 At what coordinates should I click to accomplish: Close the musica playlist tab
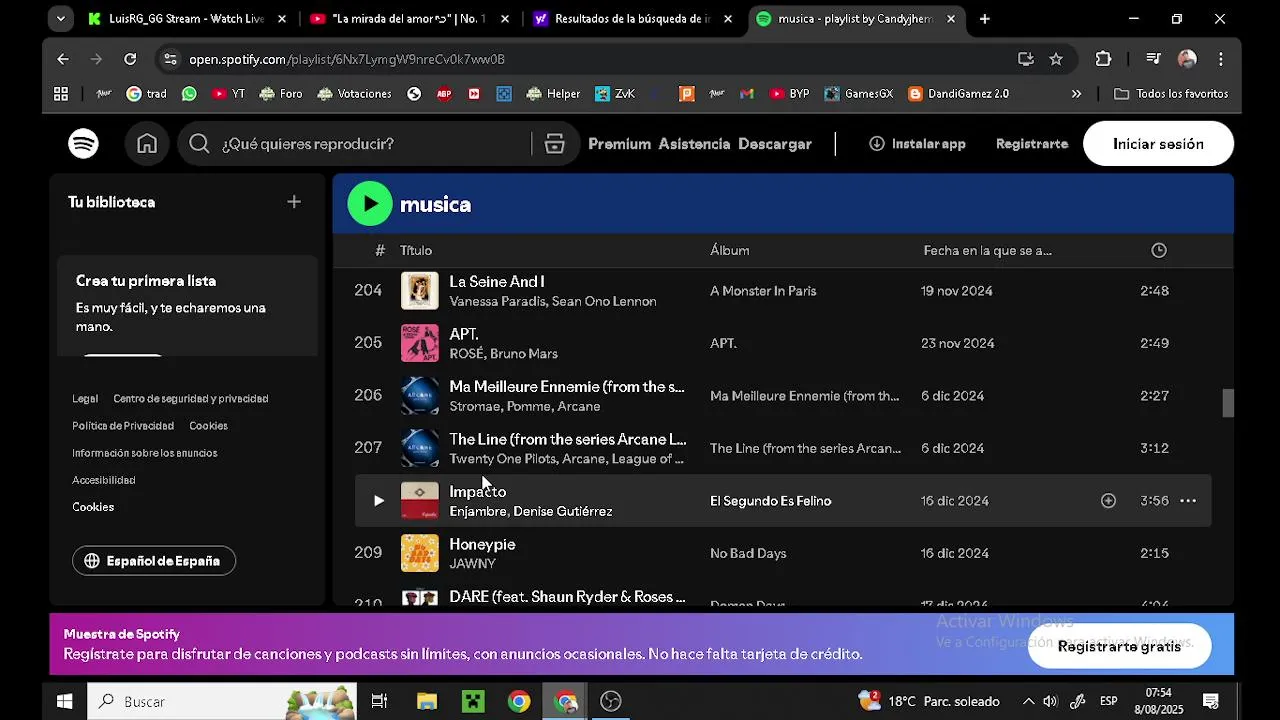point(951,18)
